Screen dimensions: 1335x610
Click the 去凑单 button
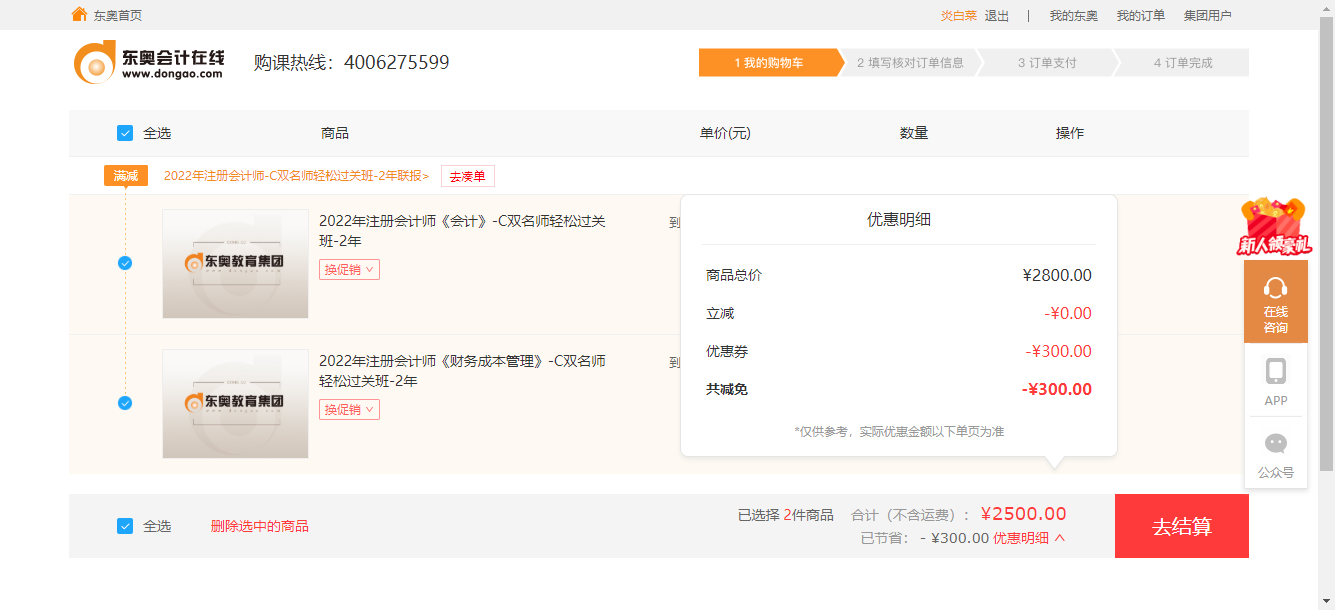[x=467, y=176]
